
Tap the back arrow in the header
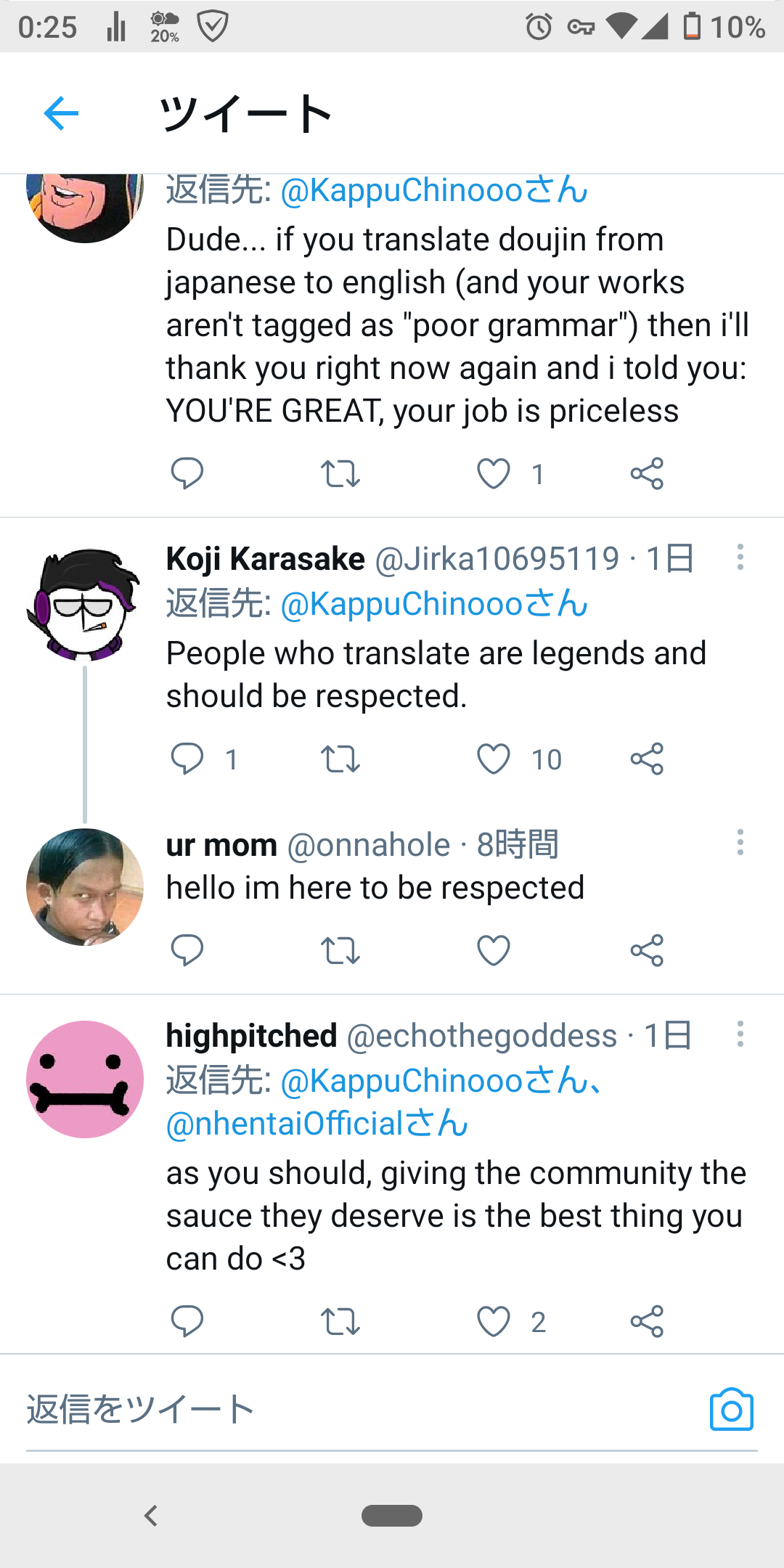tap(61, 113)
